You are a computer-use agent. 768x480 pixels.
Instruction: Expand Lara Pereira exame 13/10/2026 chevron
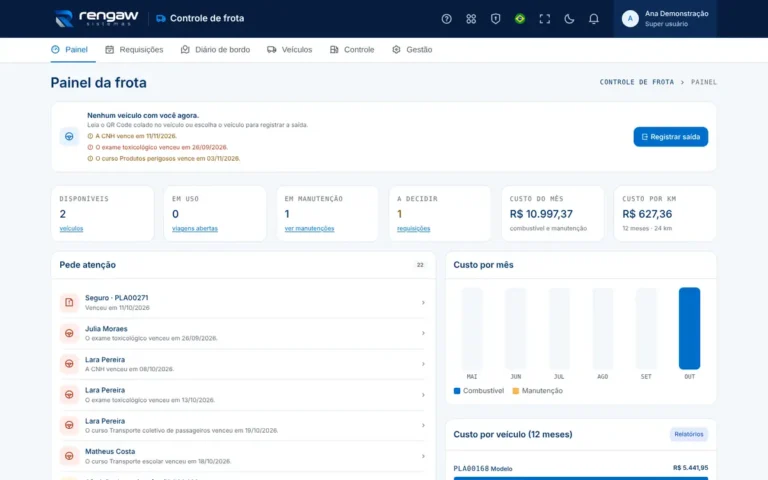click(423, 395)
